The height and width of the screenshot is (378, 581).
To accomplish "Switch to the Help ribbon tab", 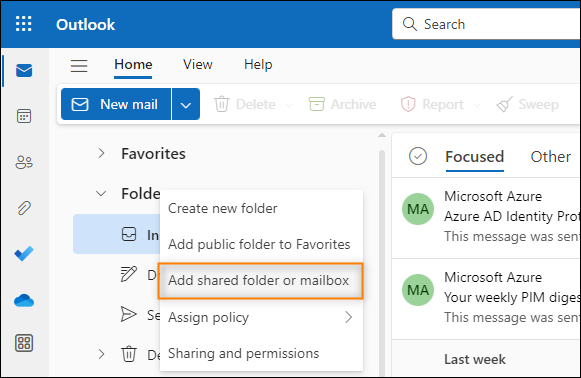I will point(258,65).
